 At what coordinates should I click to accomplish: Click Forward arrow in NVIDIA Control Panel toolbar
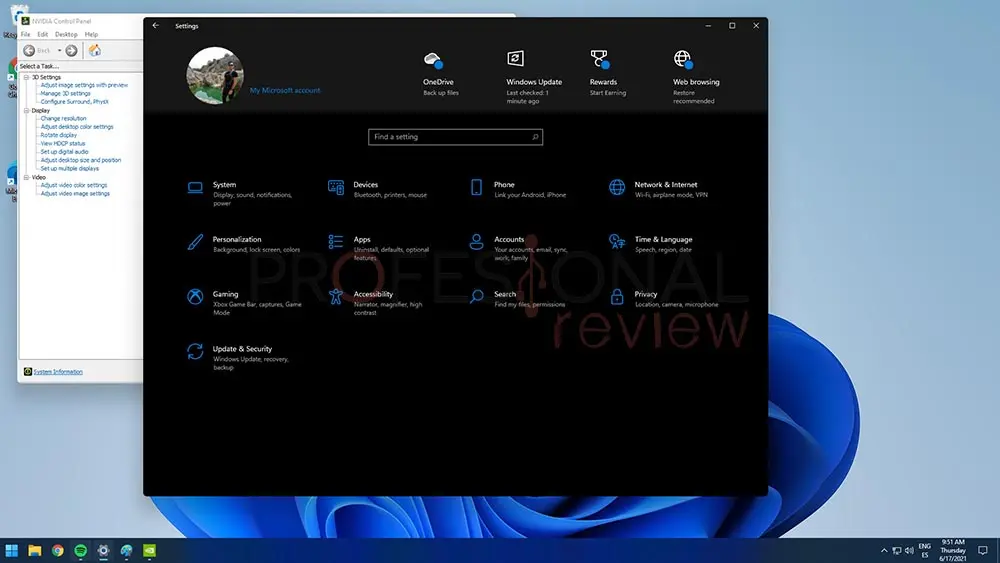[x=71, y=50]
